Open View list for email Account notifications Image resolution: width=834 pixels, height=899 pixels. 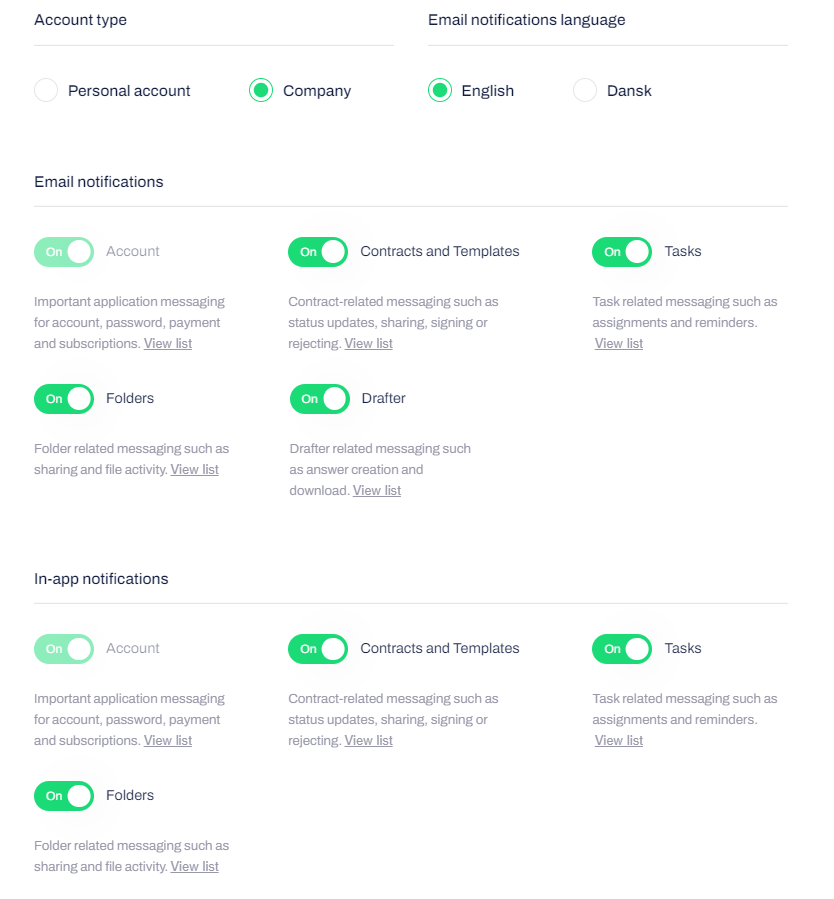point(168,344)
